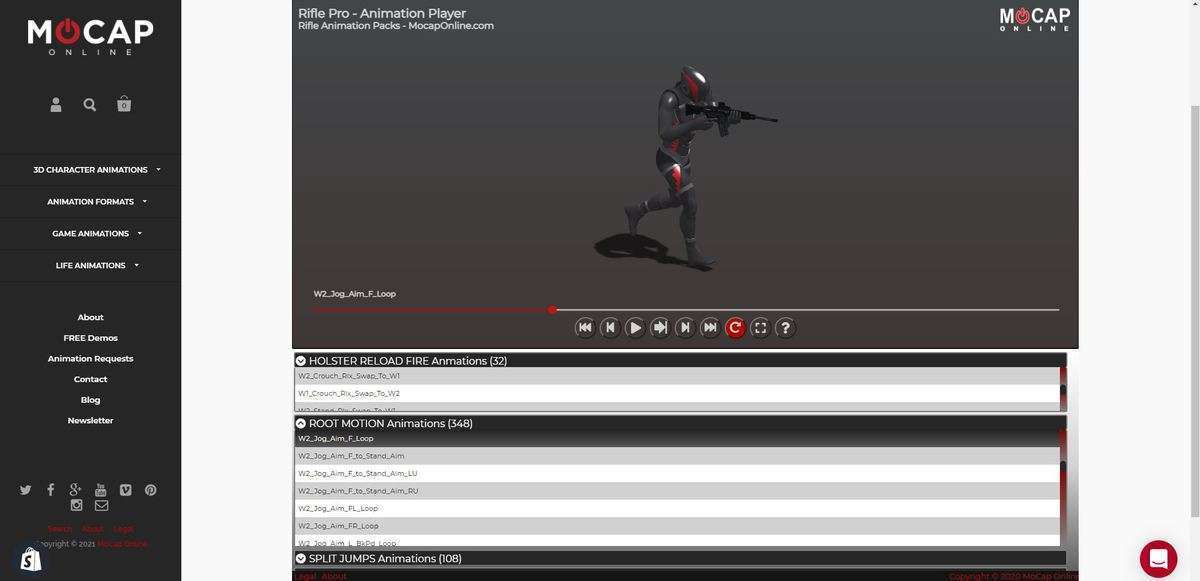Select W2_Jog_Aim_F_to_Stand_Aim animation
This screenshot has width=1200, height=581.
(x=677, y=456)
